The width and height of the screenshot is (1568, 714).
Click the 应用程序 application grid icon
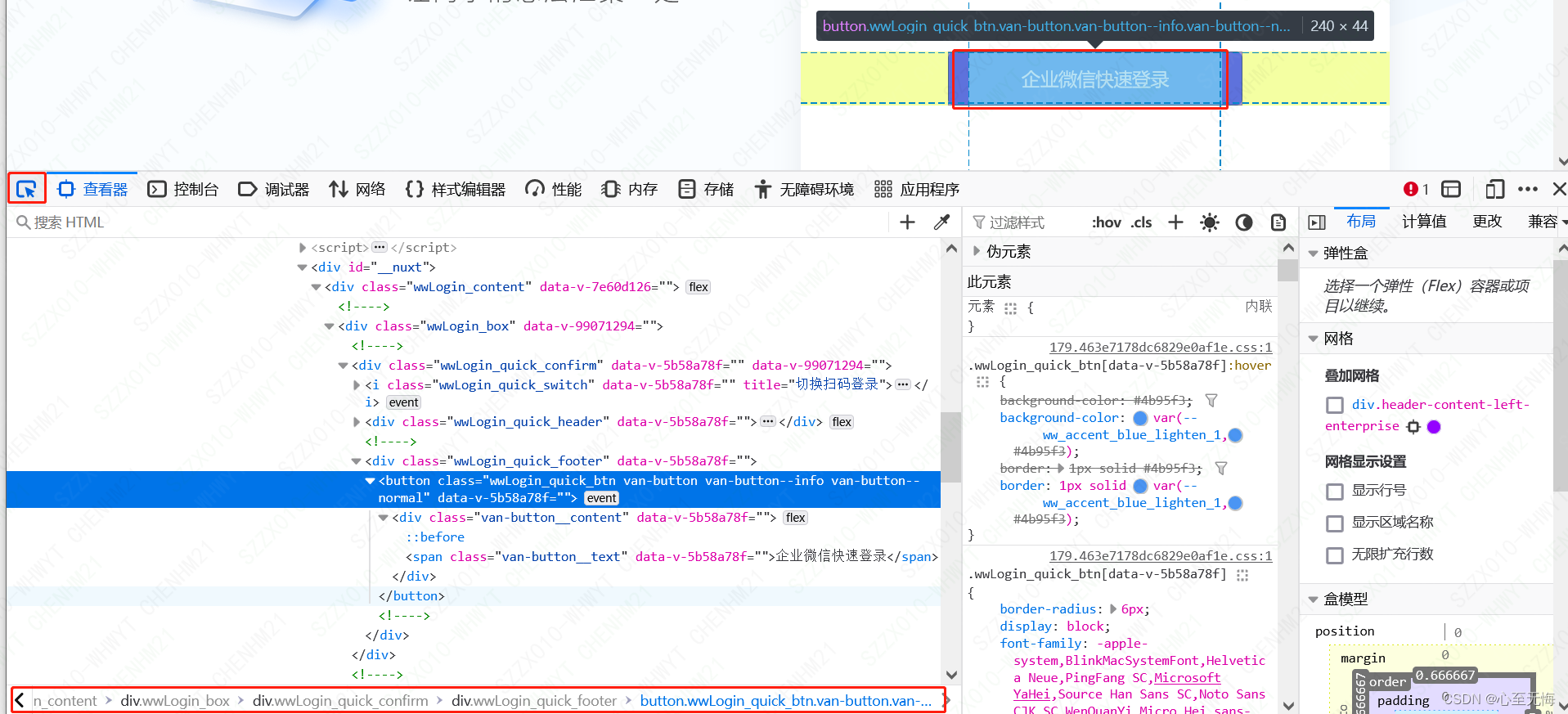[883, 189]
